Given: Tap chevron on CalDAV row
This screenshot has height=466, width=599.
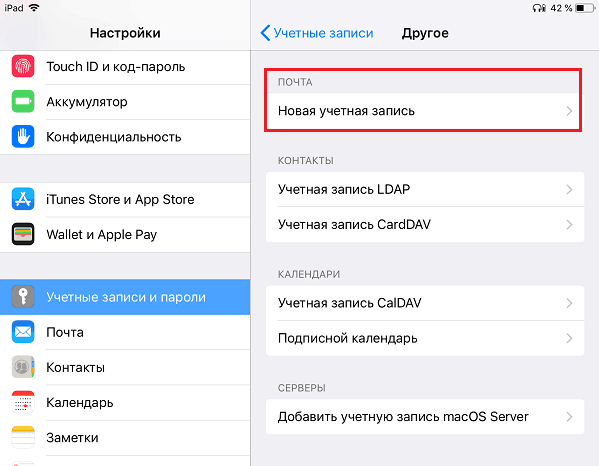Looking at the screenshot, I should tap(569, 303).
